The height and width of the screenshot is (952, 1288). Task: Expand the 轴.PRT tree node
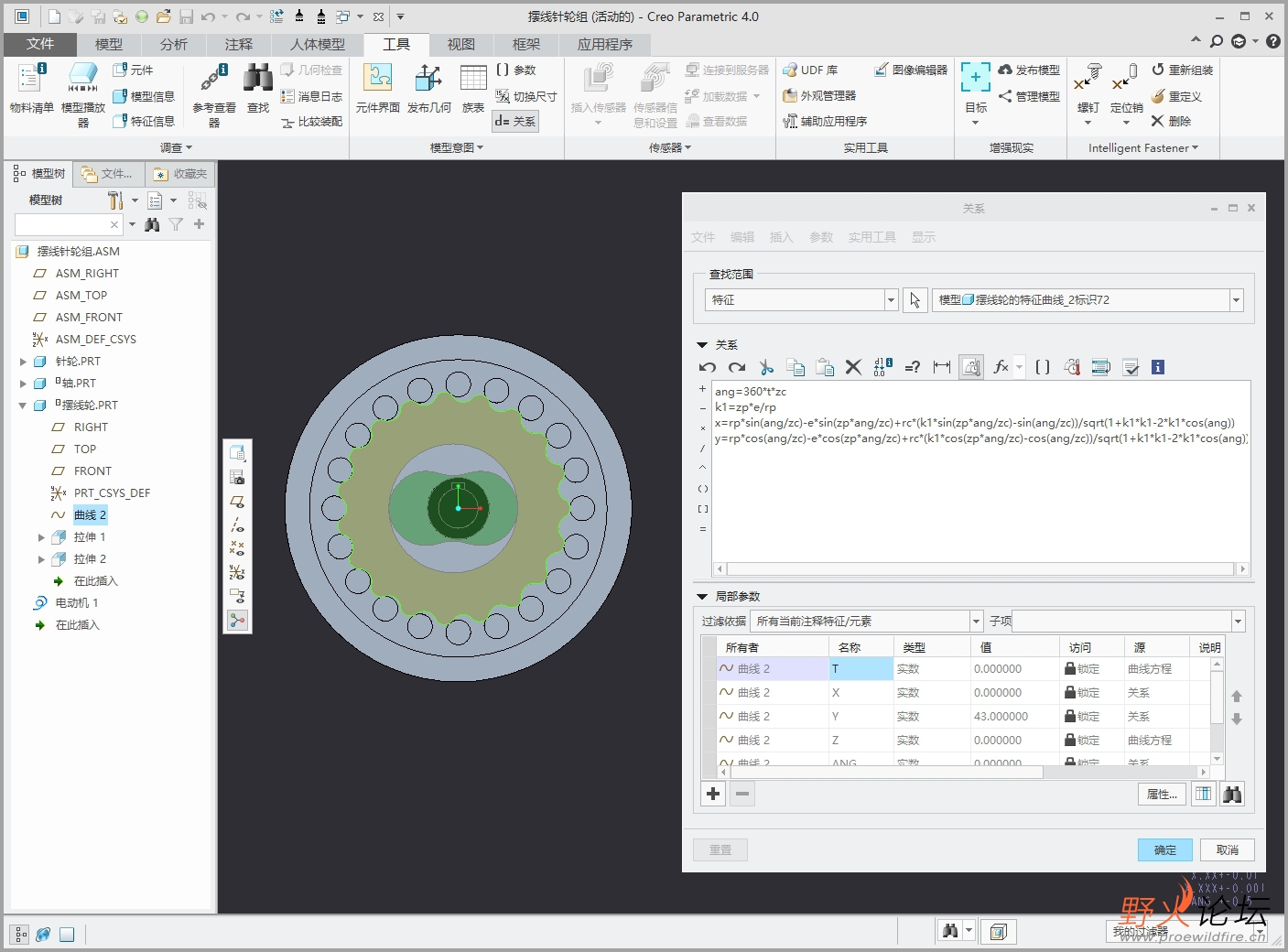click(x=23, y=384)
